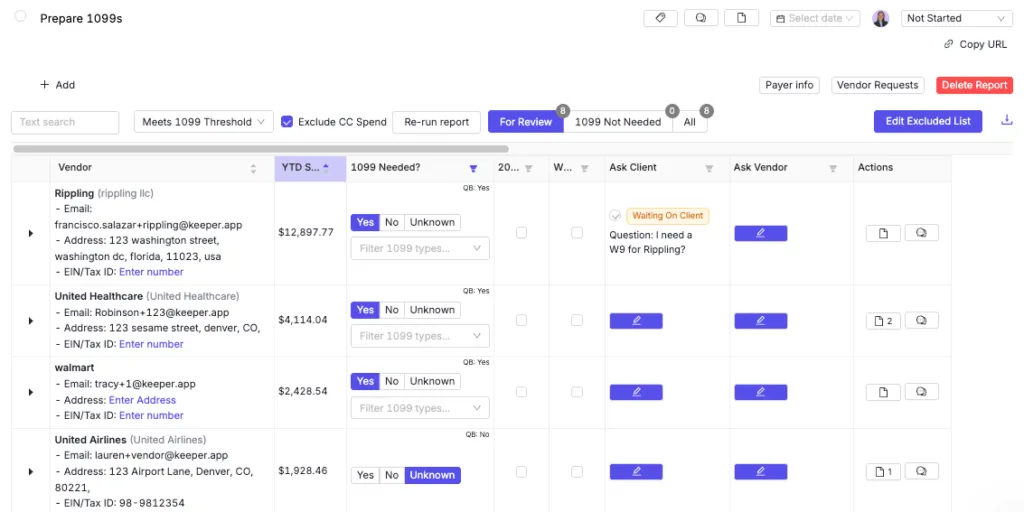This screenshot has height=512, width=1024.
Task: Open the comments icon in task header
Action: (x=701, y=18)
